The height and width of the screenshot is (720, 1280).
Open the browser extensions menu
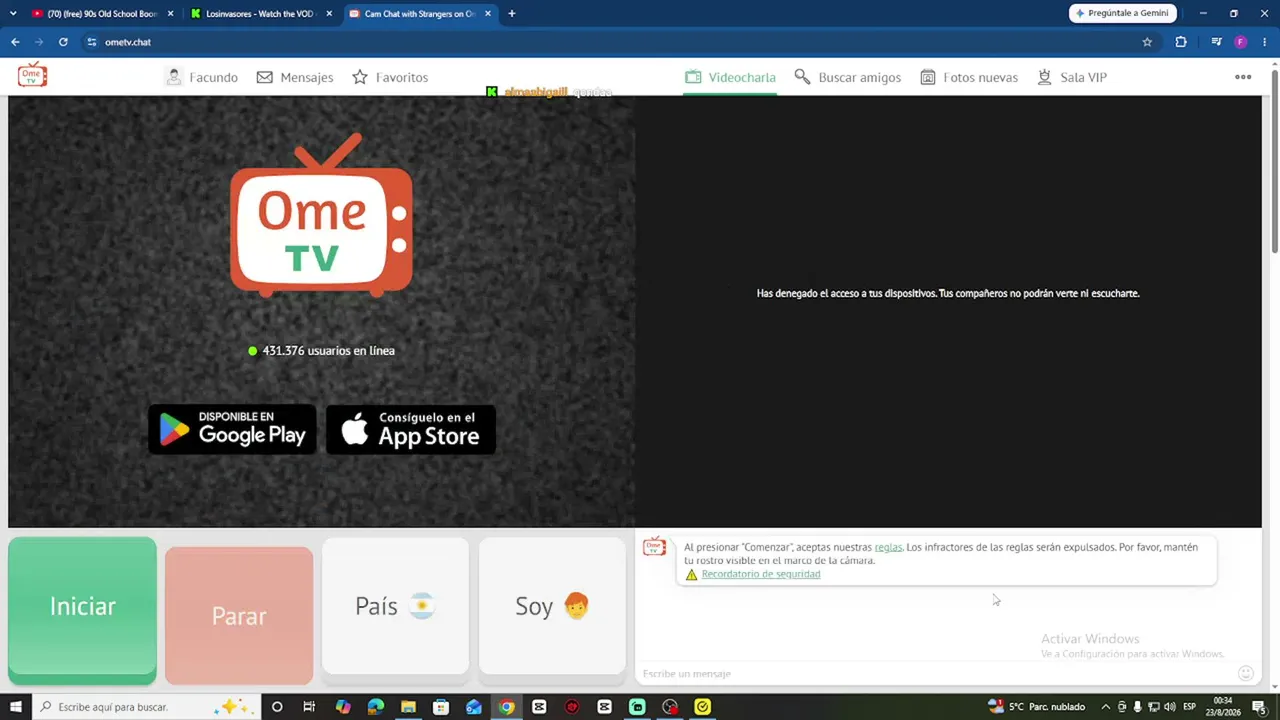click(x=1181, y=42)
